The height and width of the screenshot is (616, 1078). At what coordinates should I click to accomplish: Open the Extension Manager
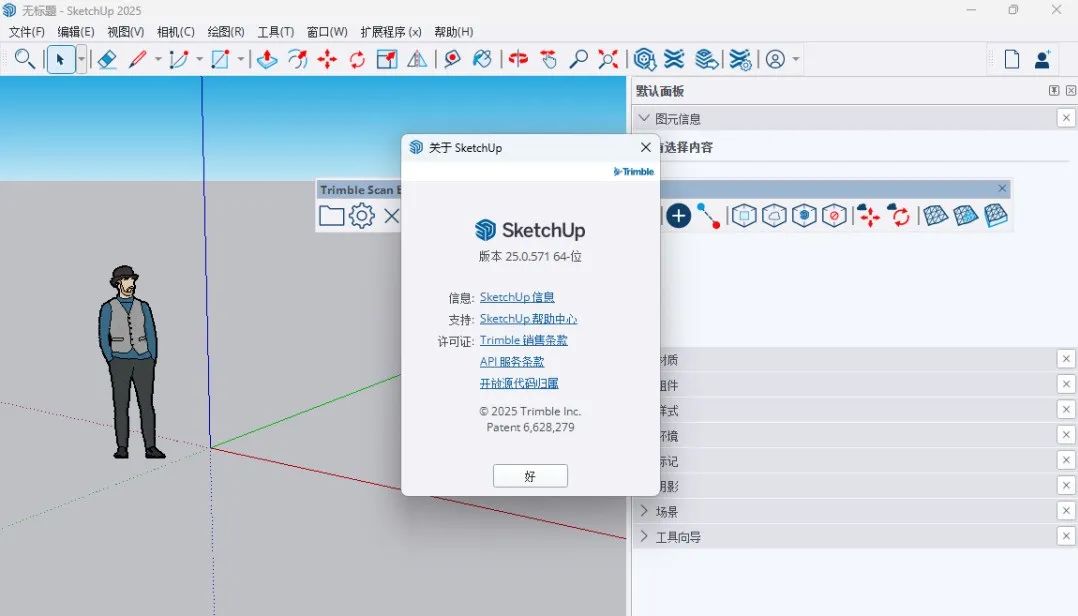pyautogui.click(x=740, y=59)
